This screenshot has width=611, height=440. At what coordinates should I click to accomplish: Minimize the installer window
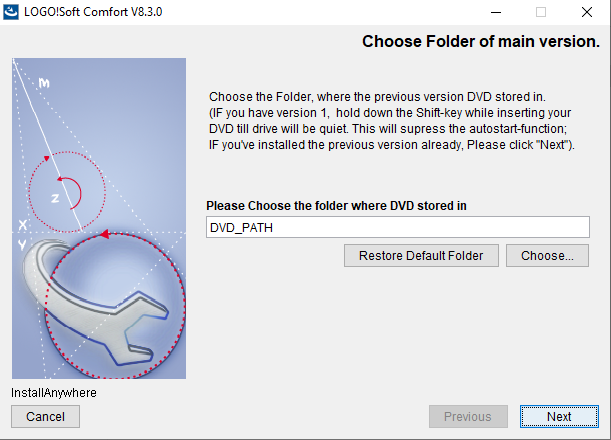(495, 12)
